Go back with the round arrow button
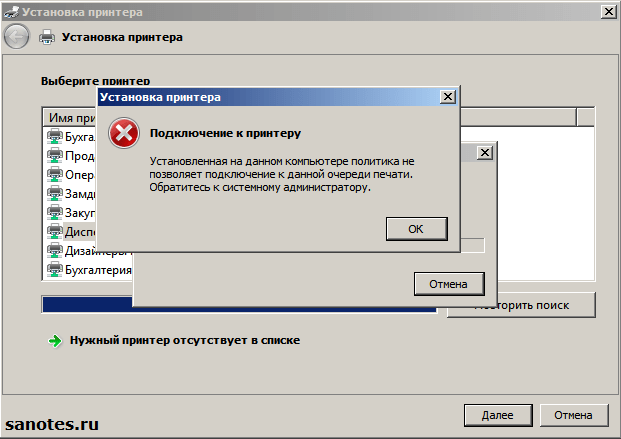Image resolution: width=621 pixels, height=439 pixels. pyautogui.click(x=16, y=37)
